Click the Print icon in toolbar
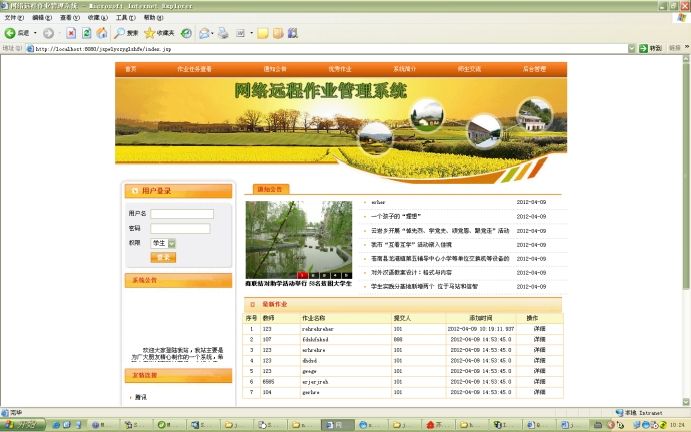Viewport: 691px width, 432px height. point(223,33)
